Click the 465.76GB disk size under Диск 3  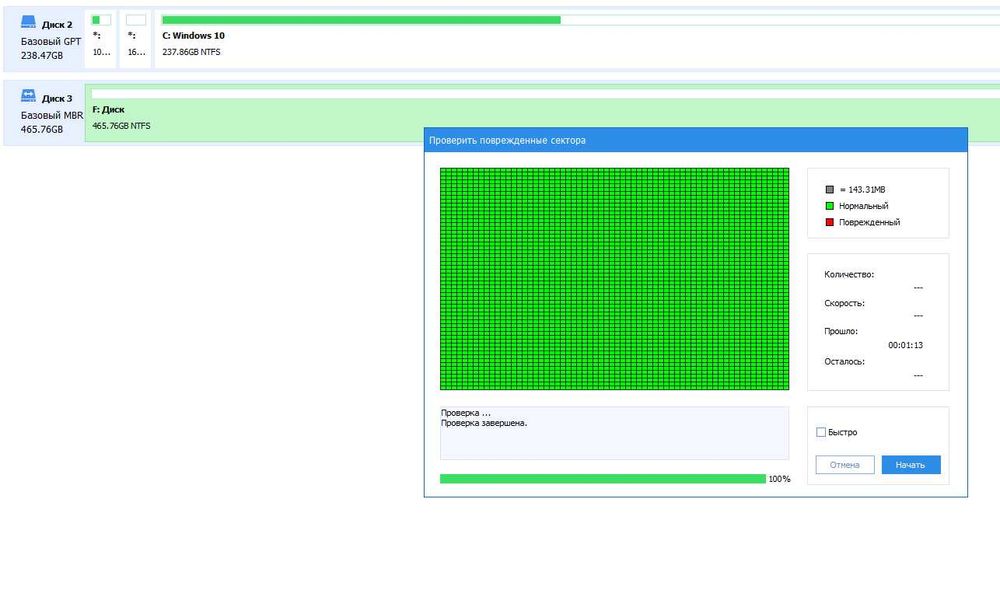tap(41, 129)
